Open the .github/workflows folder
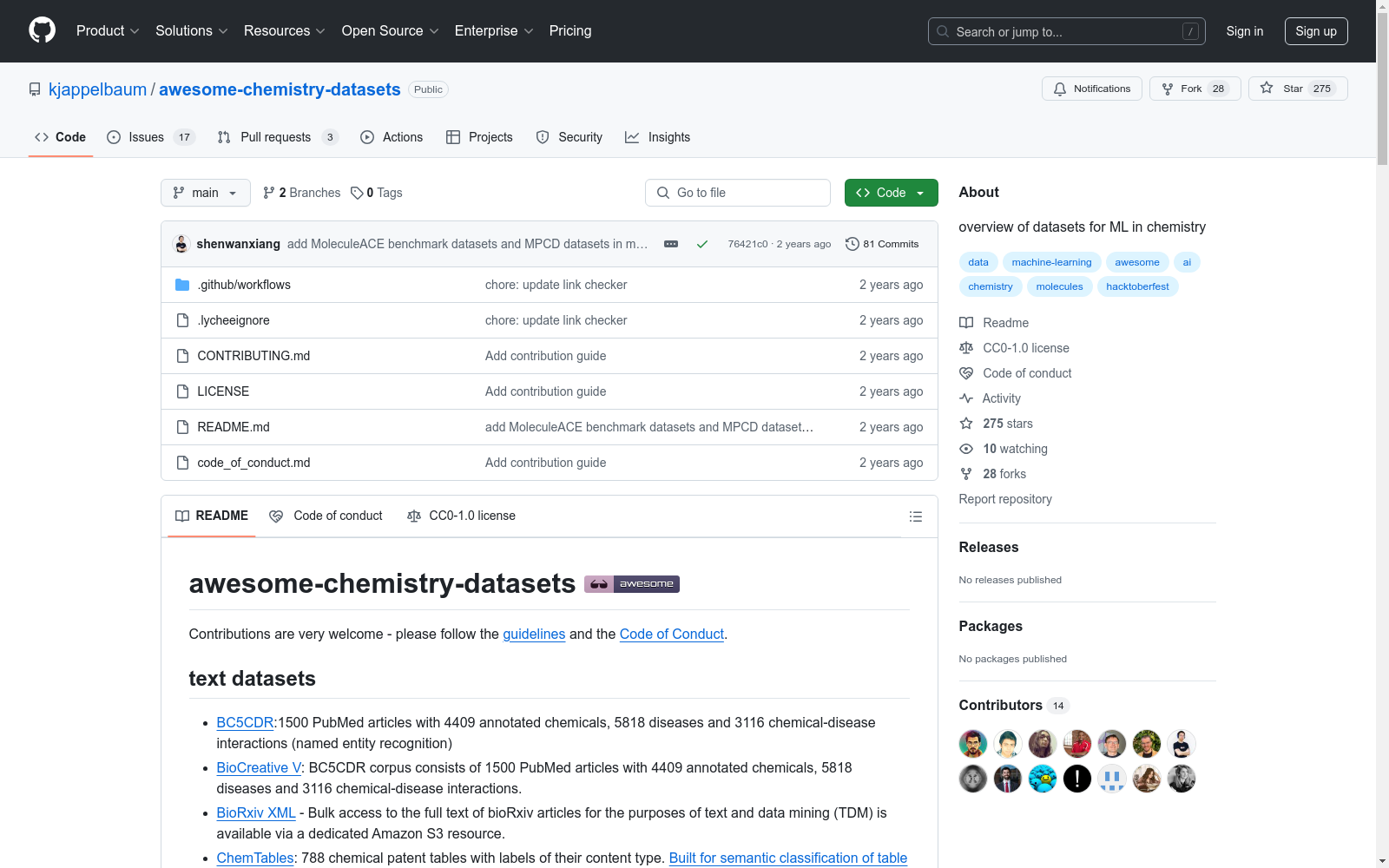The height and width of the screenshot is (868, 1389). coord(244,285)
